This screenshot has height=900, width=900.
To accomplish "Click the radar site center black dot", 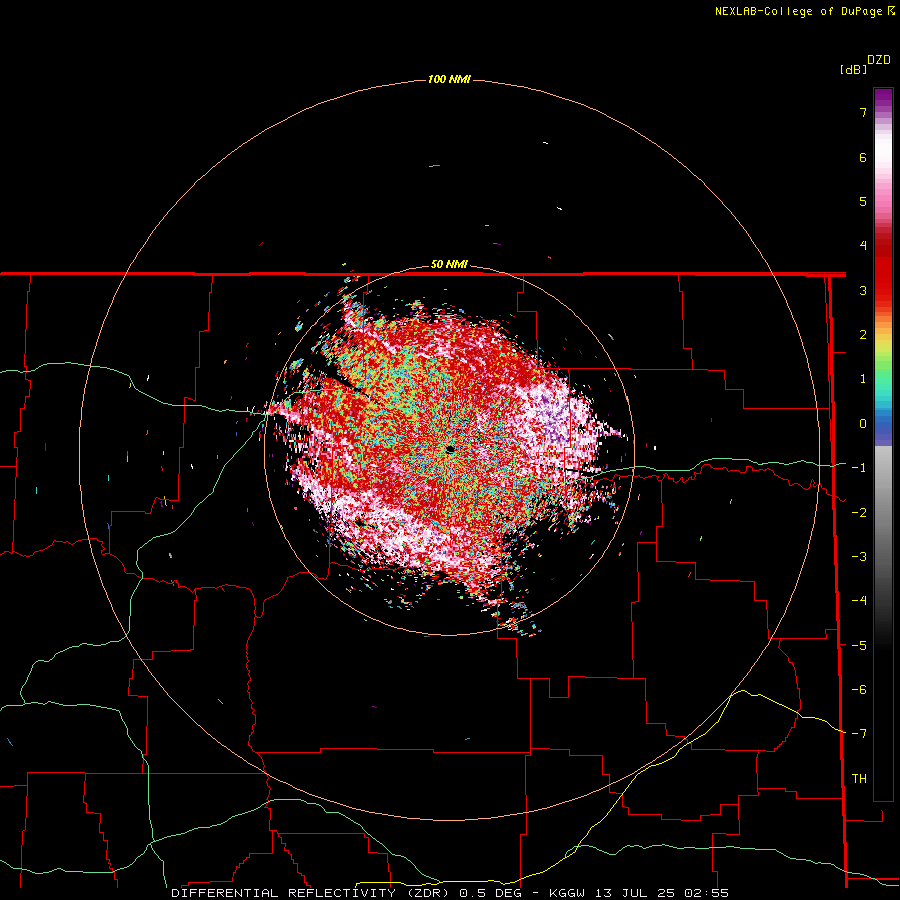I will (x=450, y=449).
